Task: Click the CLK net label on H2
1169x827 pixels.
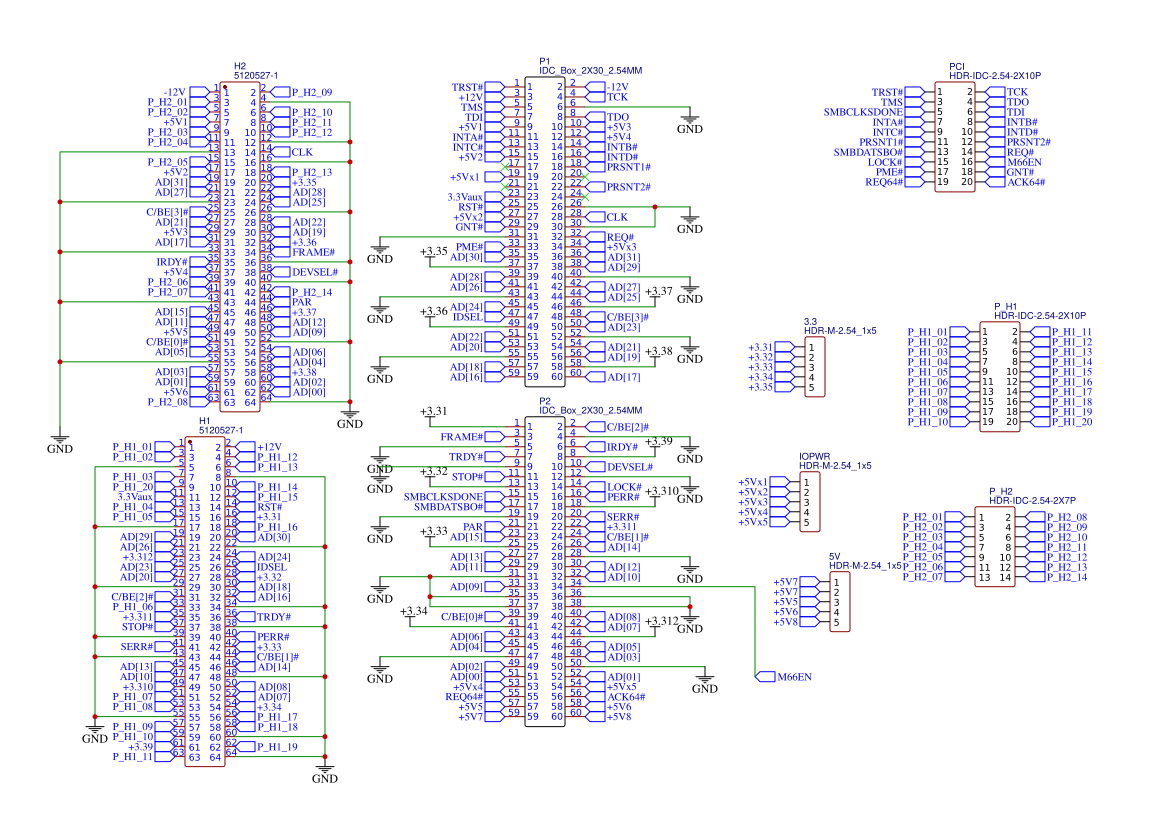Action: click(300, 152)
